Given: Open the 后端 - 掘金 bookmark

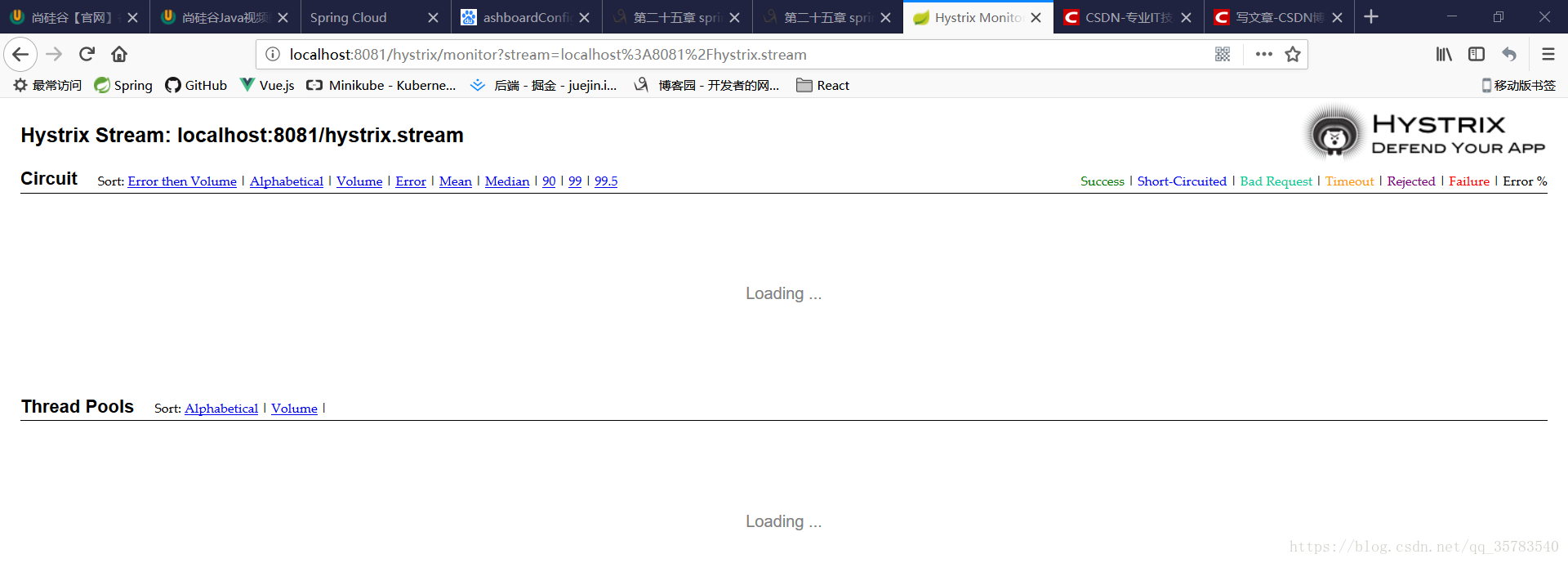Looking at the screenshot, I should 544,85.
